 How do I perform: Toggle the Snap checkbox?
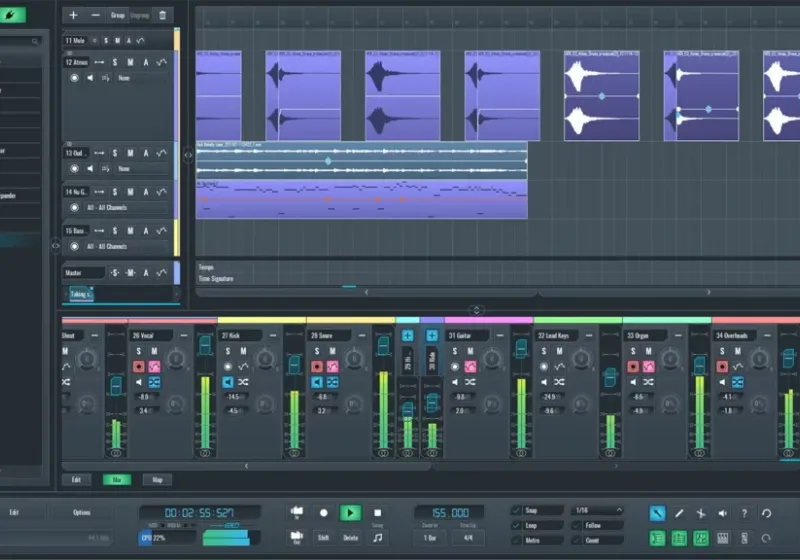pyautogui.click(x=516, y=511)
